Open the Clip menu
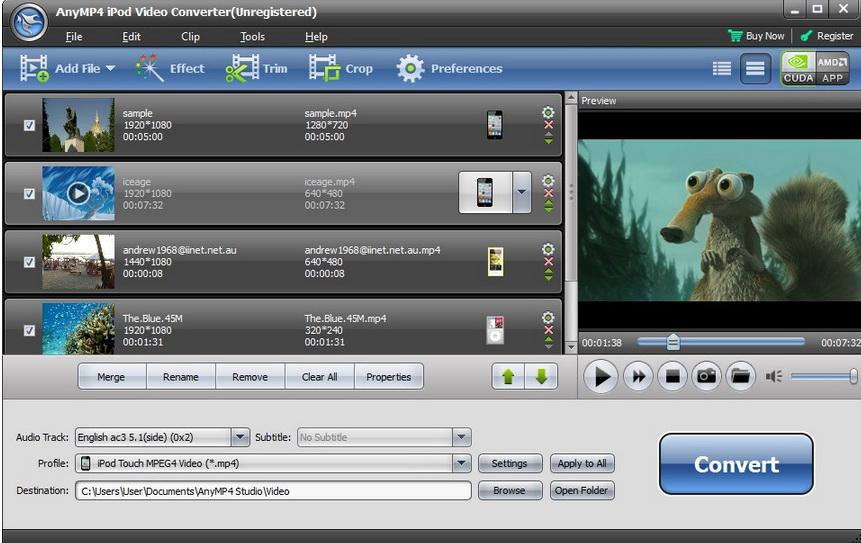Screen dimensions: 861x543 pos(190,37)
